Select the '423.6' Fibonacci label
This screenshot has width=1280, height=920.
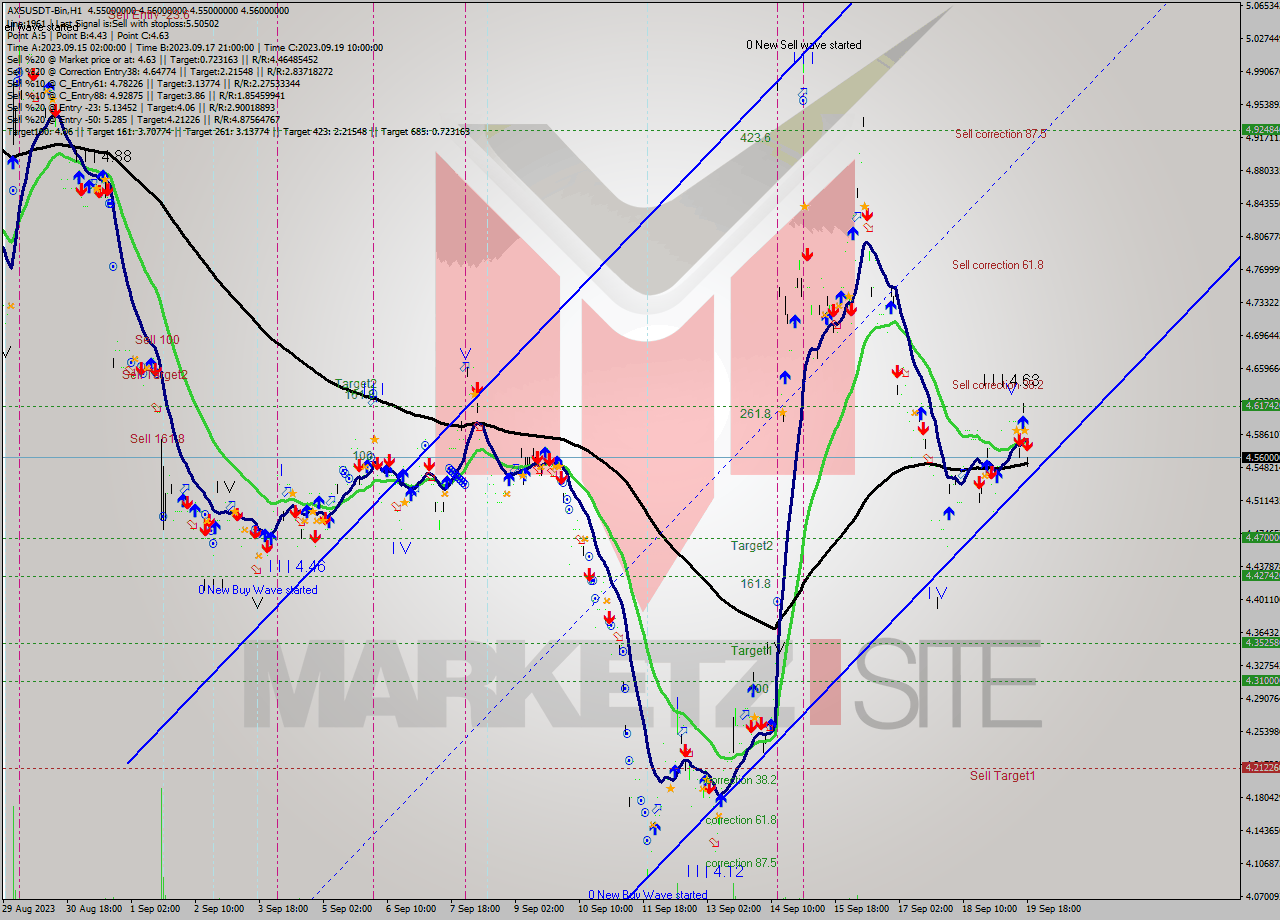(755, 138)
